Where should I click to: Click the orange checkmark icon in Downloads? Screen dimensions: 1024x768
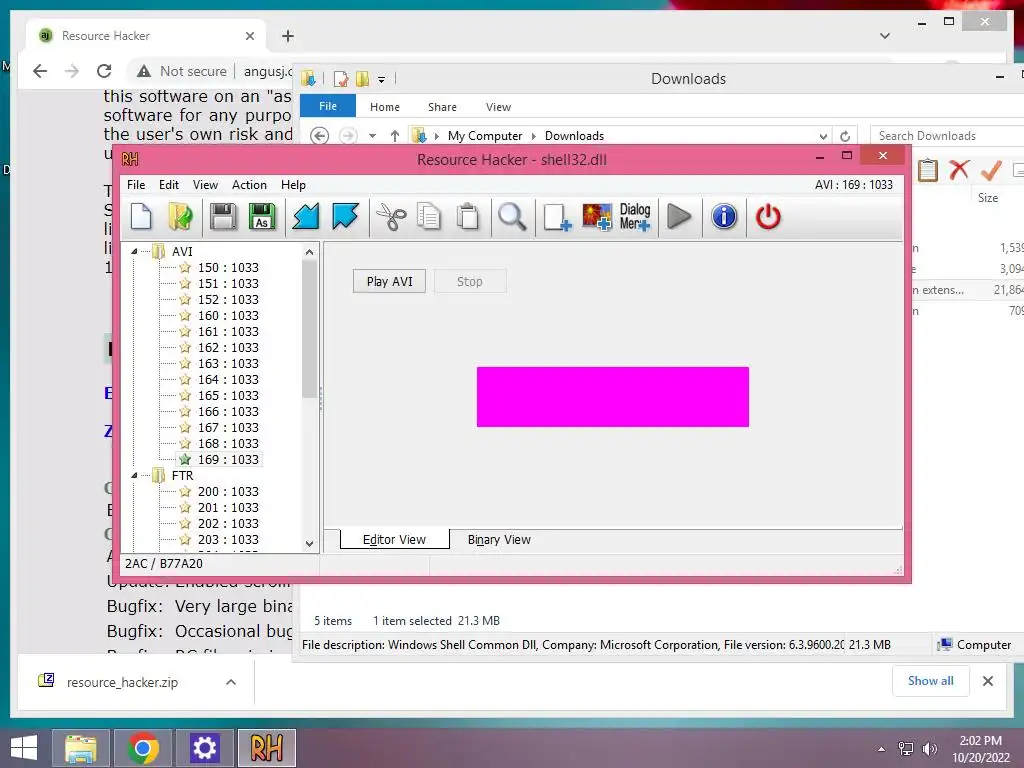click(991, 170)
